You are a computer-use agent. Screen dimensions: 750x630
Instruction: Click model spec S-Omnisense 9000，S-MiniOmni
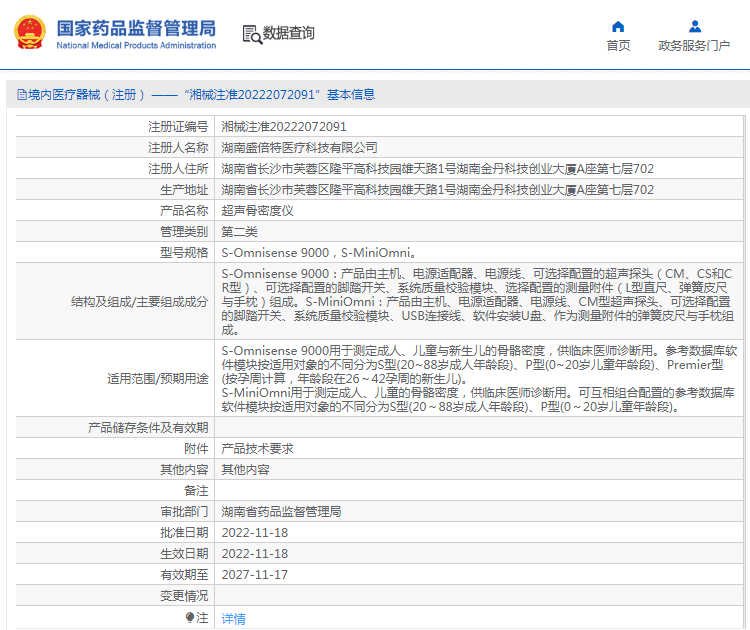click(x=318, y=253)
